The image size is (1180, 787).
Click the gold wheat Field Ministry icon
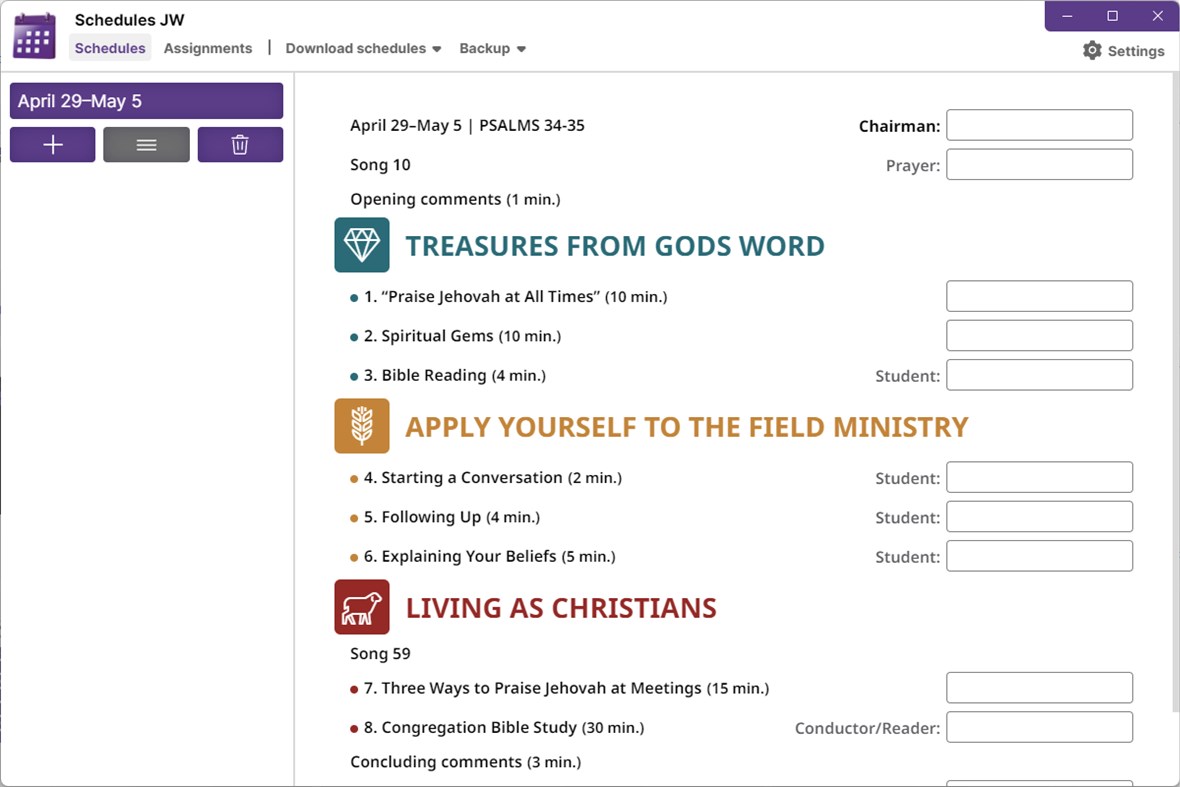pos(362,426)
